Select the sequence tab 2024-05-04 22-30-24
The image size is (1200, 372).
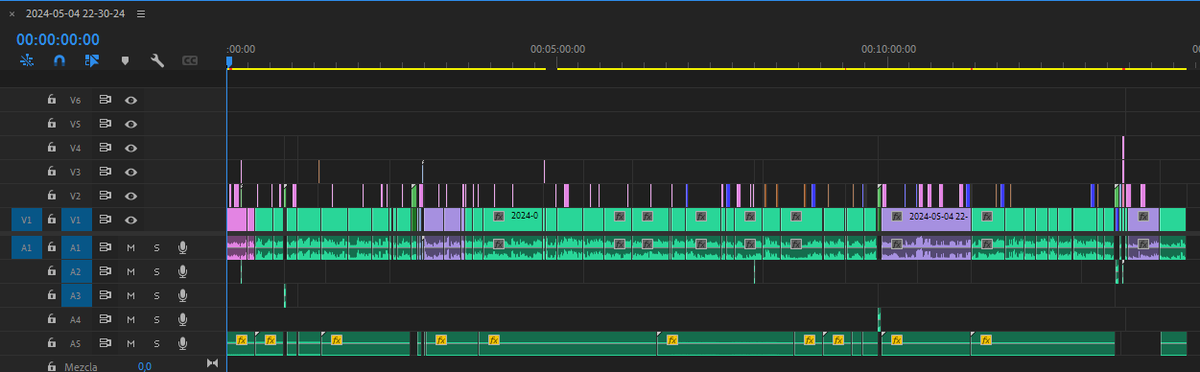click(76, 14)
